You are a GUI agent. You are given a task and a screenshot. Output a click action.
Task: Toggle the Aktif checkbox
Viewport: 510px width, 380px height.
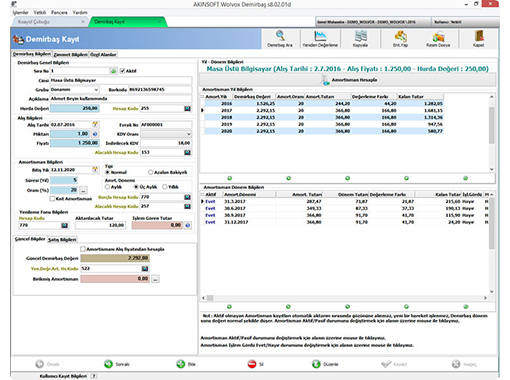[x=122, y=71]
